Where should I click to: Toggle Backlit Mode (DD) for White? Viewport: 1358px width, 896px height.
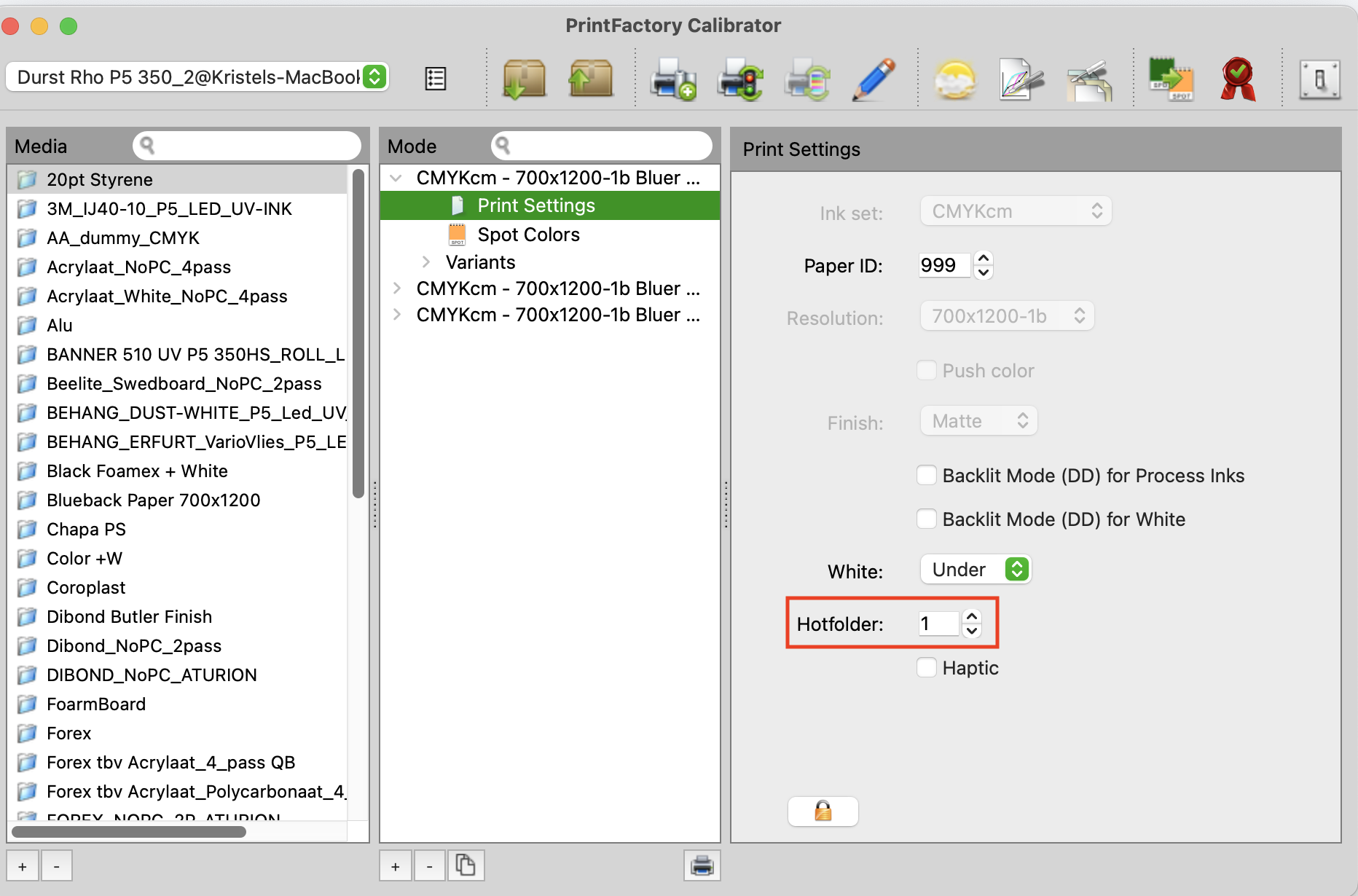coord(926,519)
